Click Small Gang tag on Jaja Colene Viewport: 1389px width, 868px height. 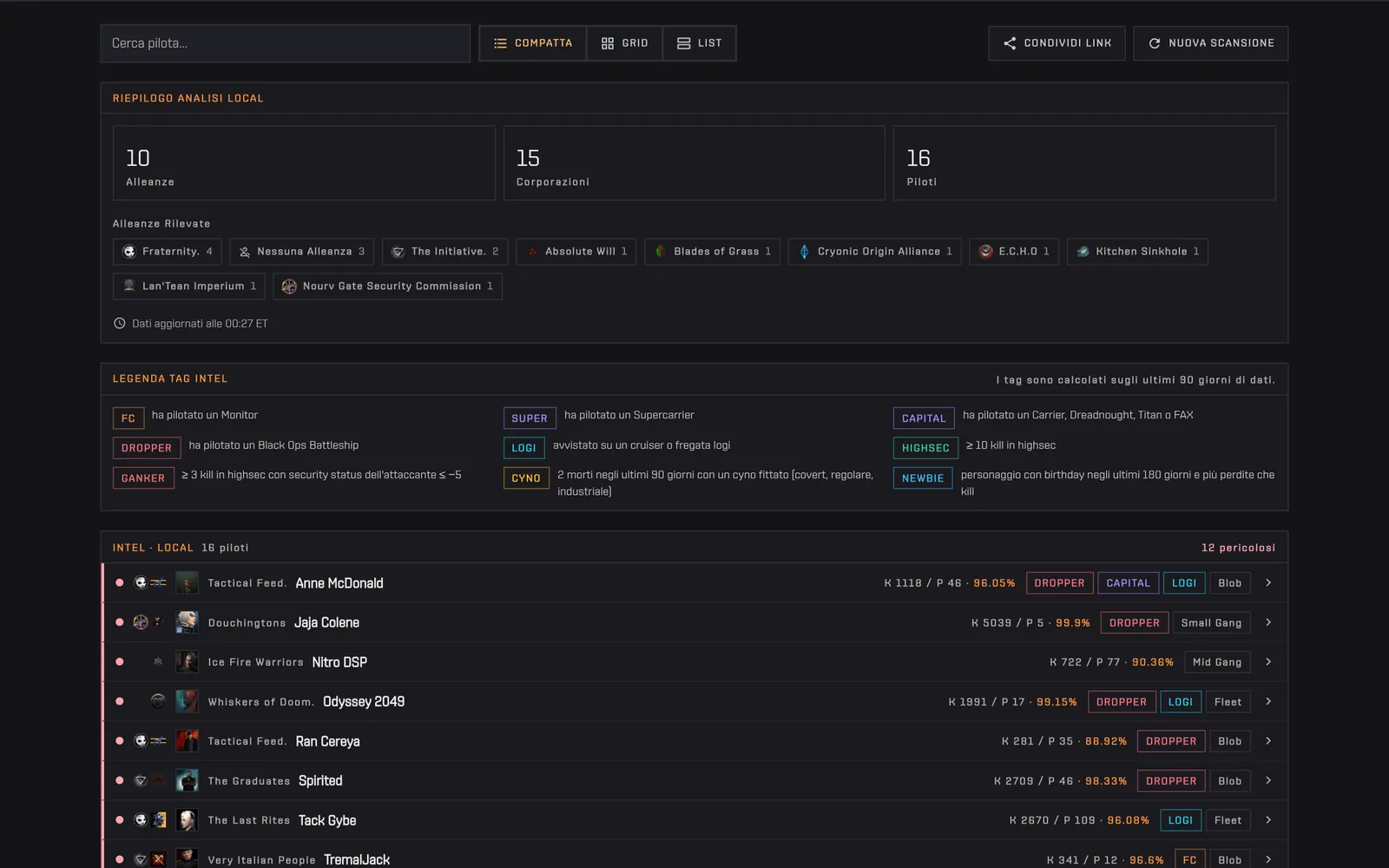(1211, 622)
